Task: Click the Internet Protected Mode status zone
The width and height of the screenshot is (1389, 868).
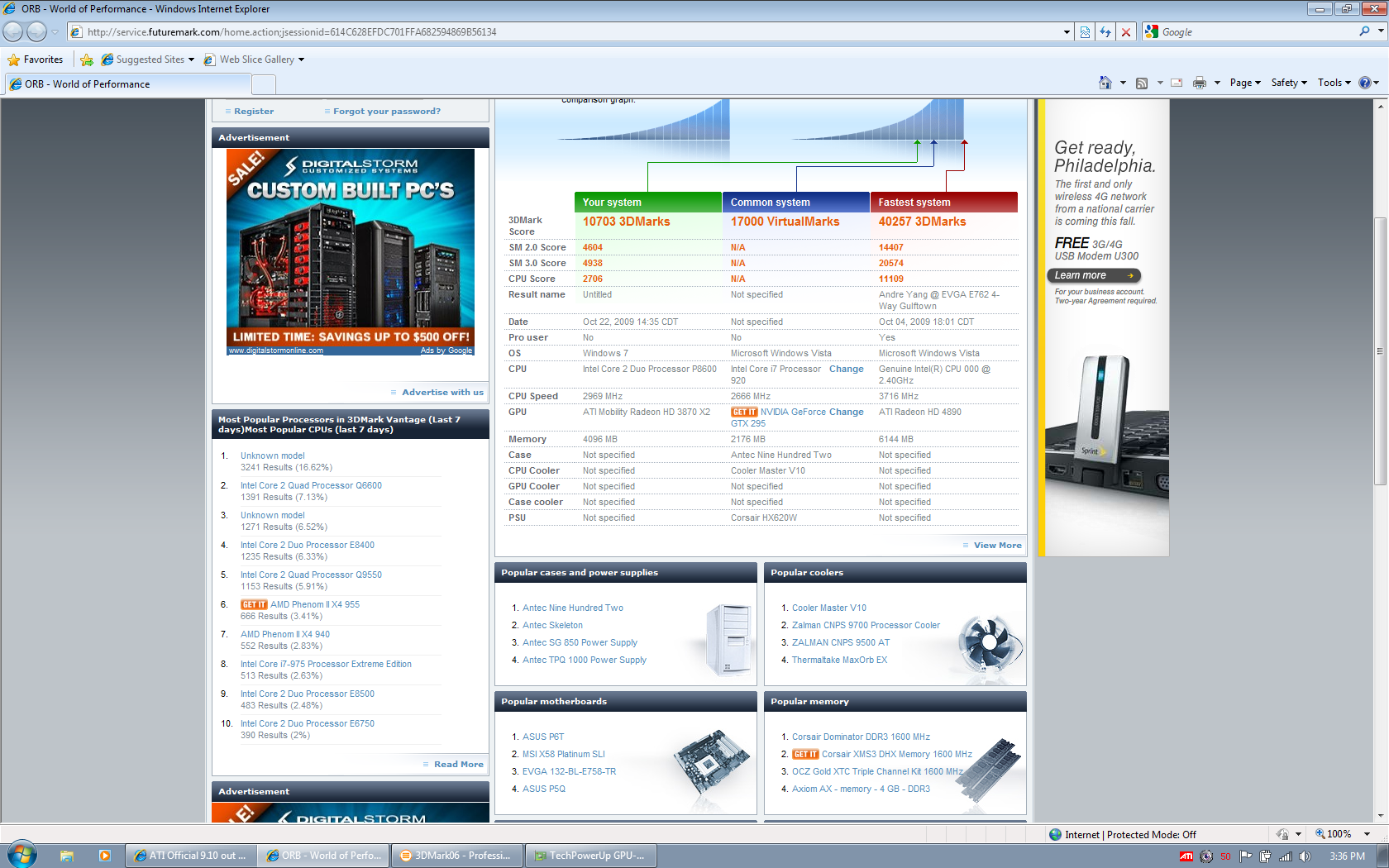Action: [x=1123, y=835]
